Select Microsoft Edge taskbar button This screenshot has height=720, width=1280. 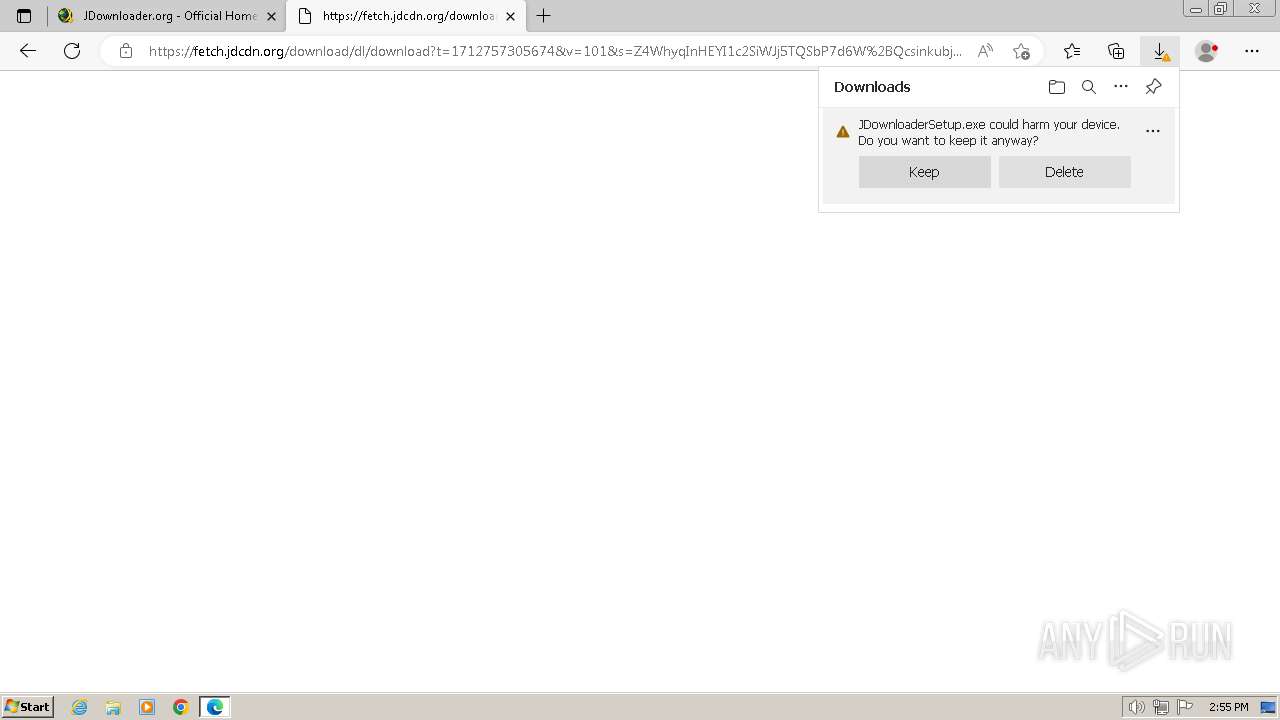click(215, 707)
